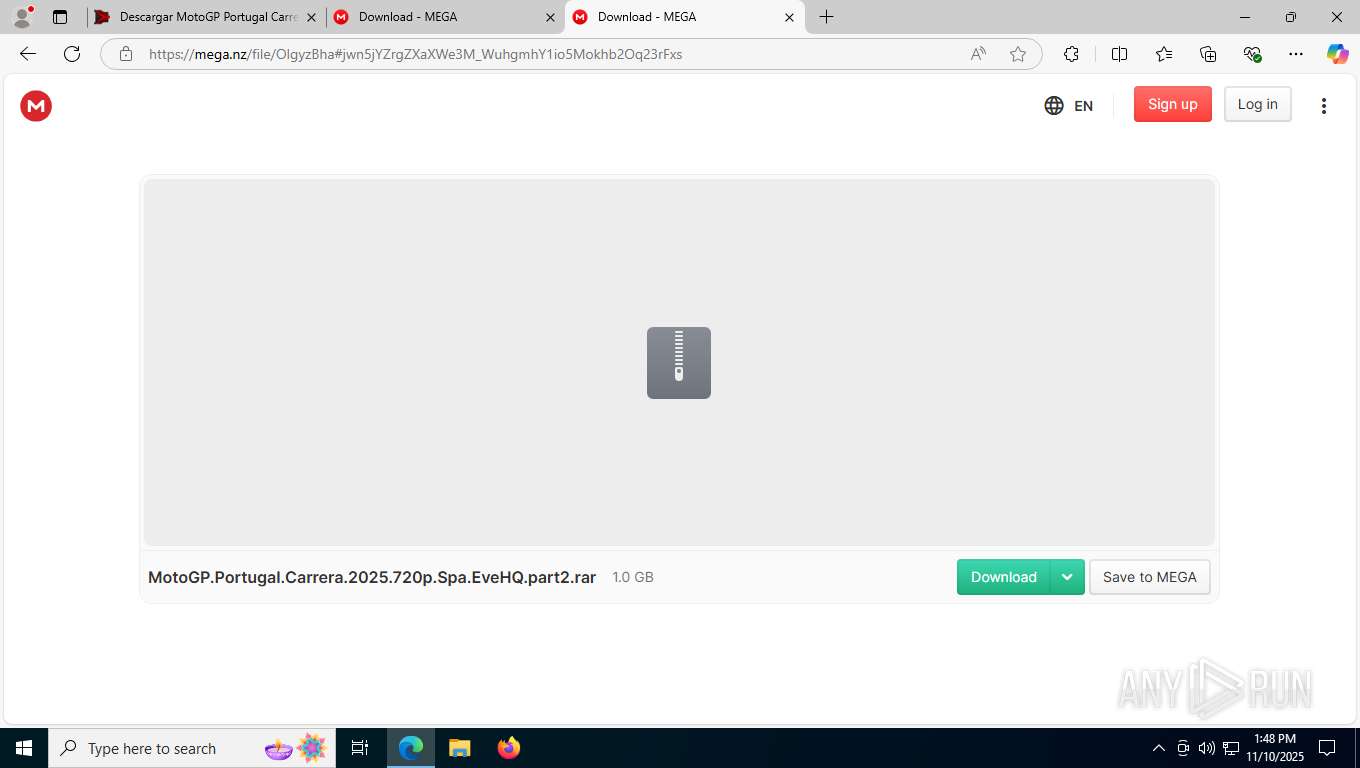Open a new tab with plus button
This screenshot has width=1360, height=768.
tap(826, 17)
